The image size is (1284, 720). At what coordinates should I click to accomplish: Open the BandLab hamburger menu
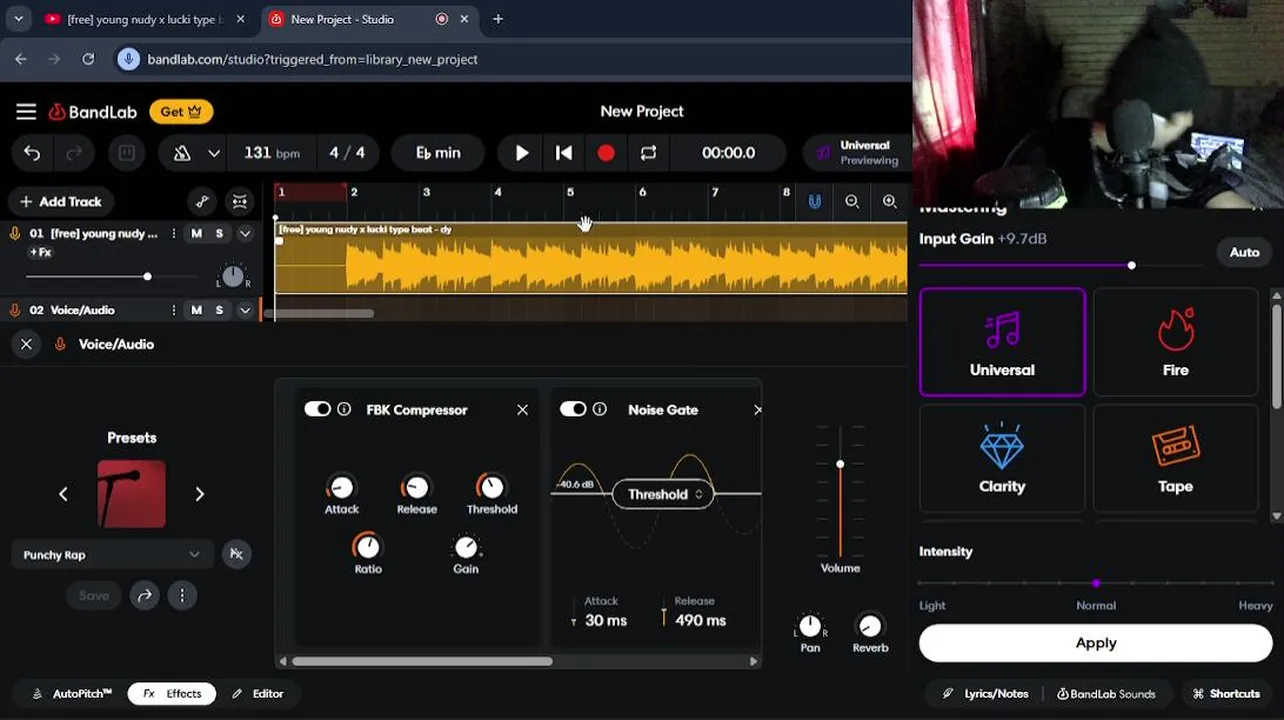[26, 112]
